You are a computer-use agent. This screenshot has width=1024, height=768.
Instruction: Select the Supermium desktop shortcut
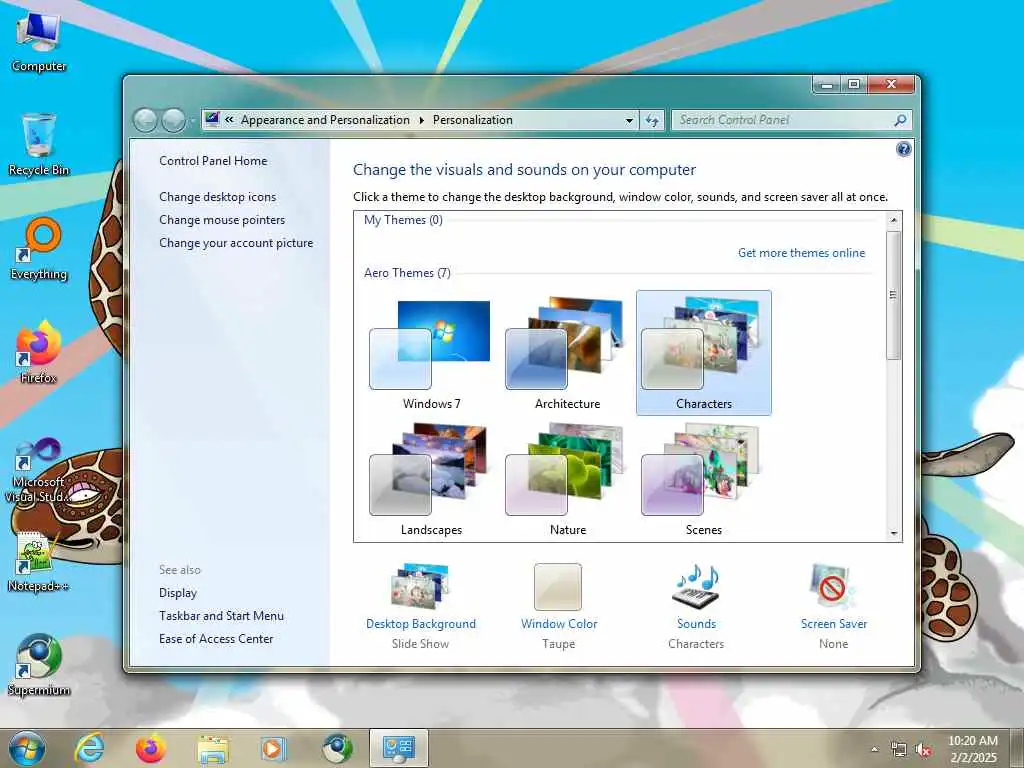39,665
